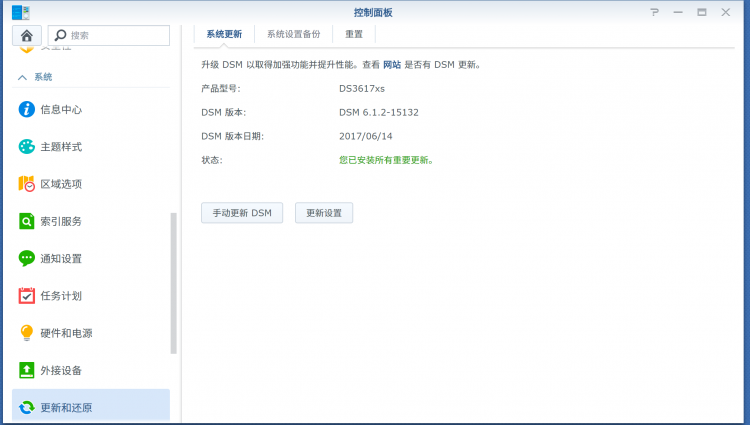Switch to 系统更新 tab
750x425 pixels.
[x=224, y=34]
